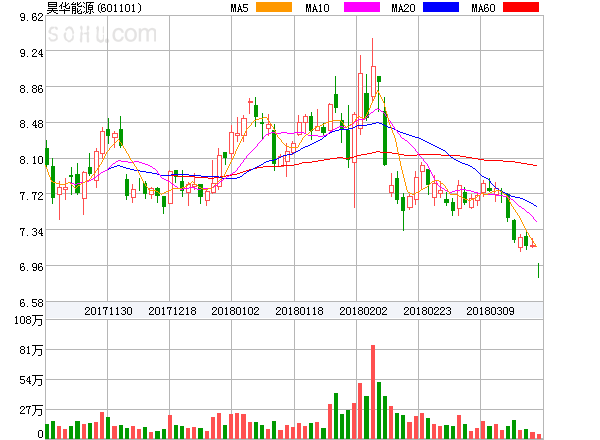Click the 6.58 price axis label
600x440 pixels.
coord(31,303)
